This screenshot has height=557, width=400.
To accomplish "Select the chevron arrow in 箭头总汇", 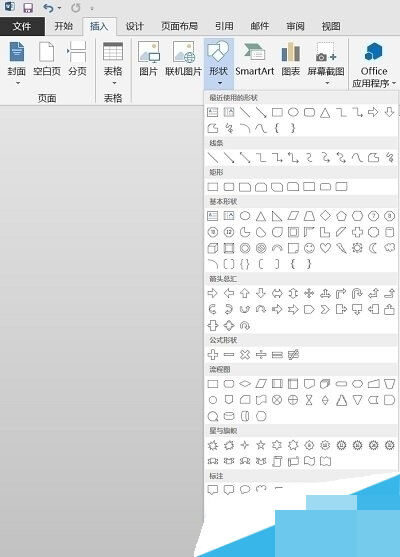I will 325,310.
